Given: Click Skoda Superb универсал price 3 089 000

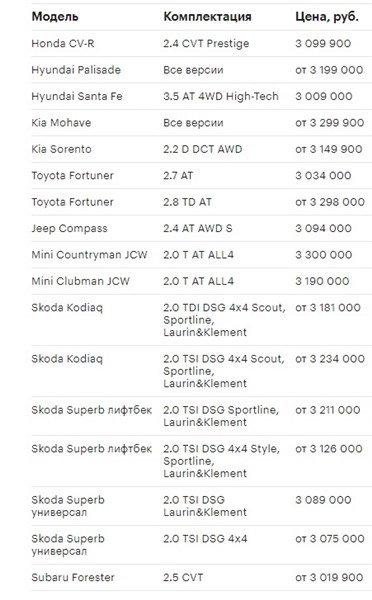Looking at the screenshot, I should coord(323,500).
